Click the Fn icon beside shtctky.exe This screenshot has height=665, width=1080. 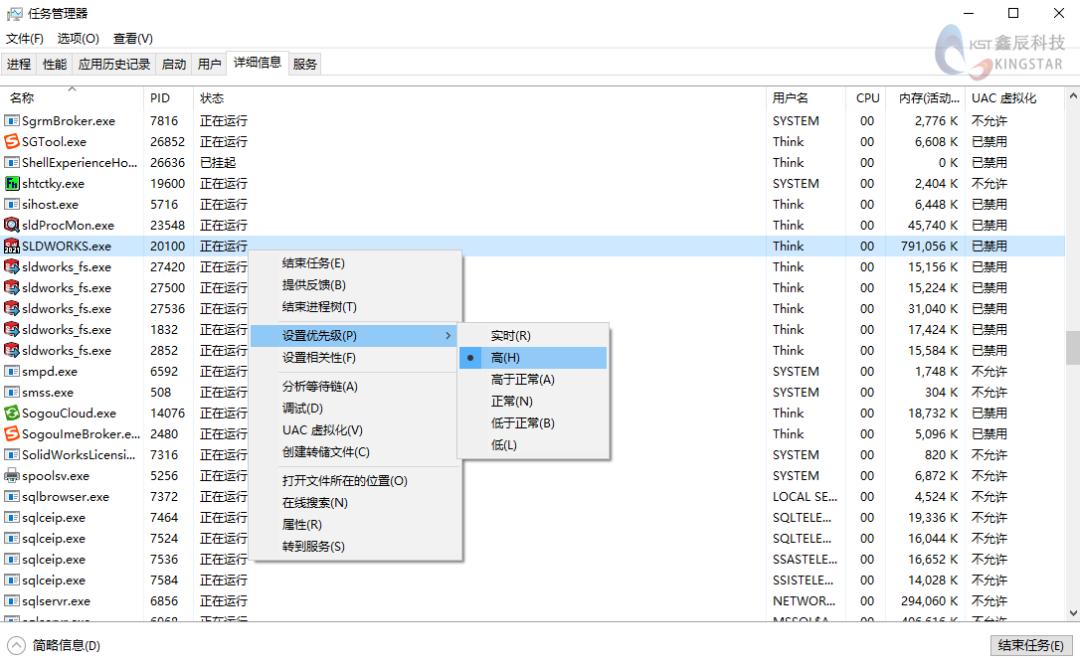[x=10, y=183]
